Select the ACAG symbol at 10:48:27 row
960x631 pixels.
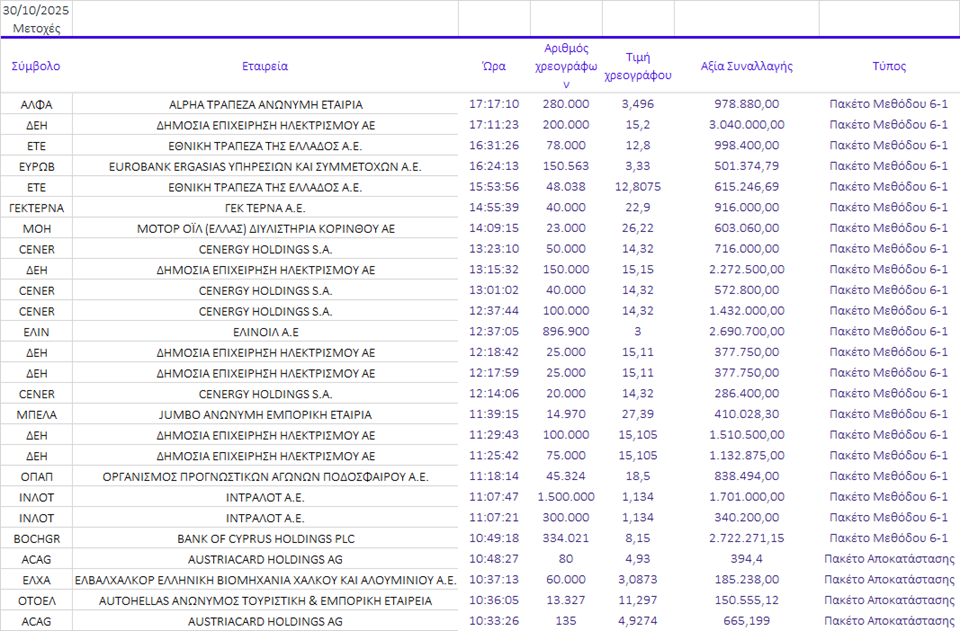point(36,559)
